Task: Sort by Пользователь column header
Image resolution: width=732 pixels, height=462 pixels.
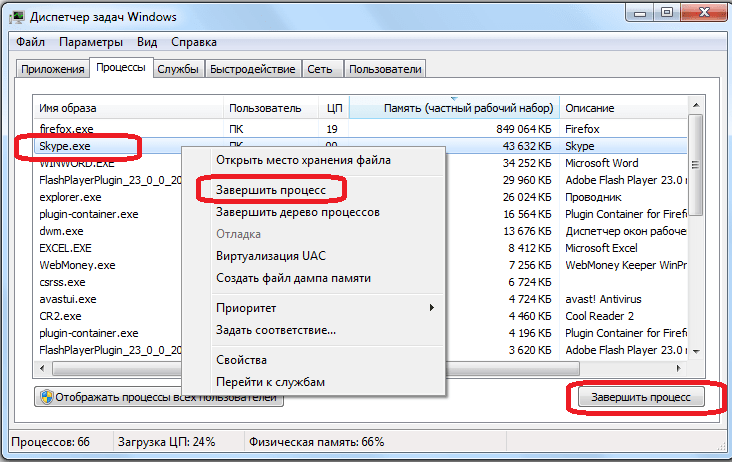Action: click(x=271, y=108)
